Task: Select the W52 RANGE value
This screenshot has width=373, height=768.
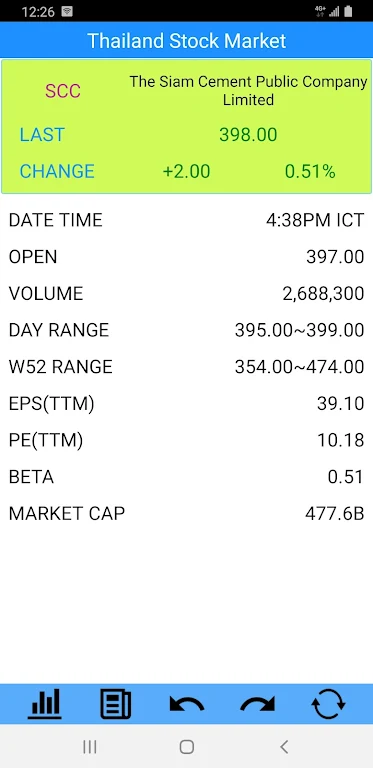Action: 300,367
